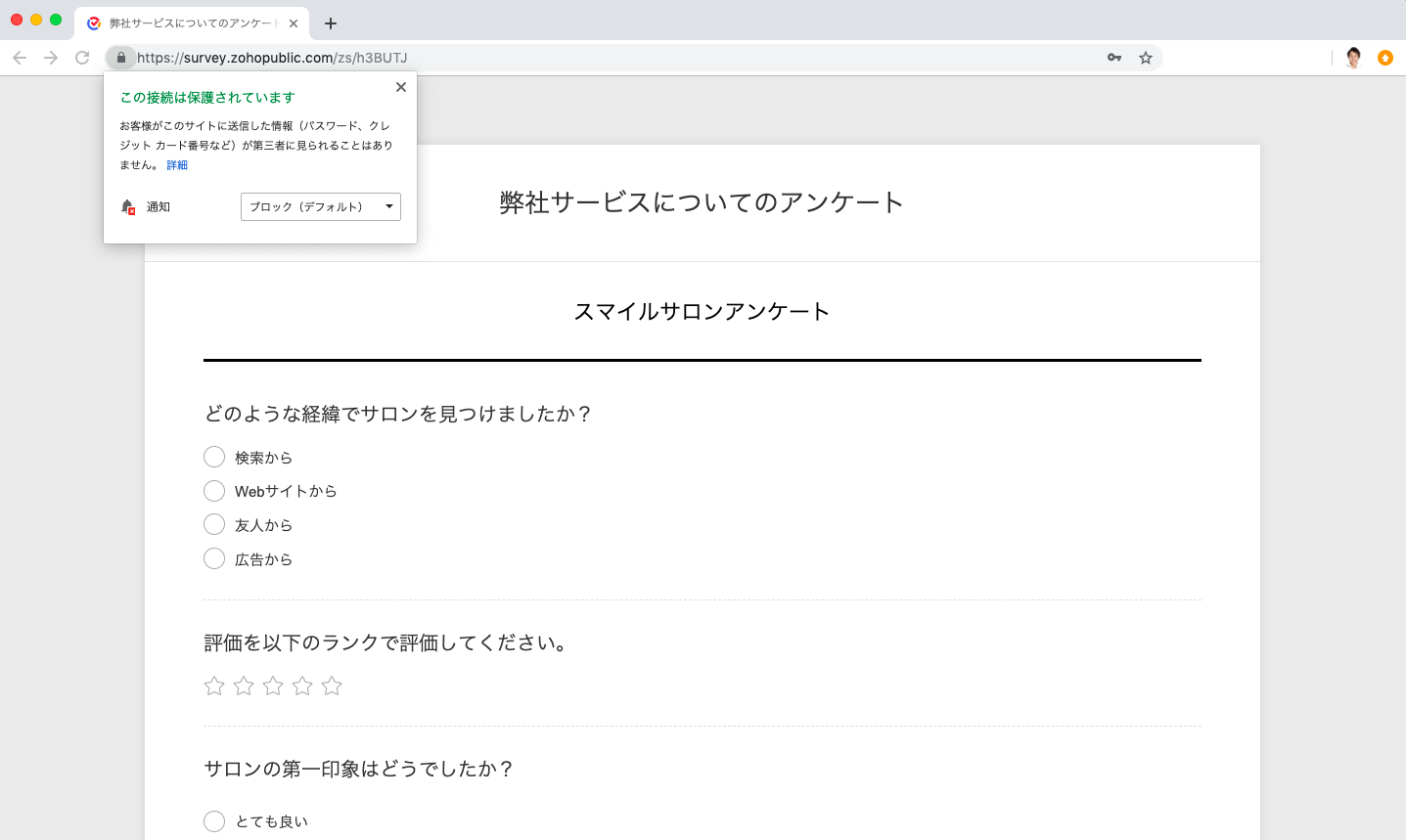This screenshot has height=840, width=1406.
Task: Click the 通知 label in the popup
Action: click(159, 207)
